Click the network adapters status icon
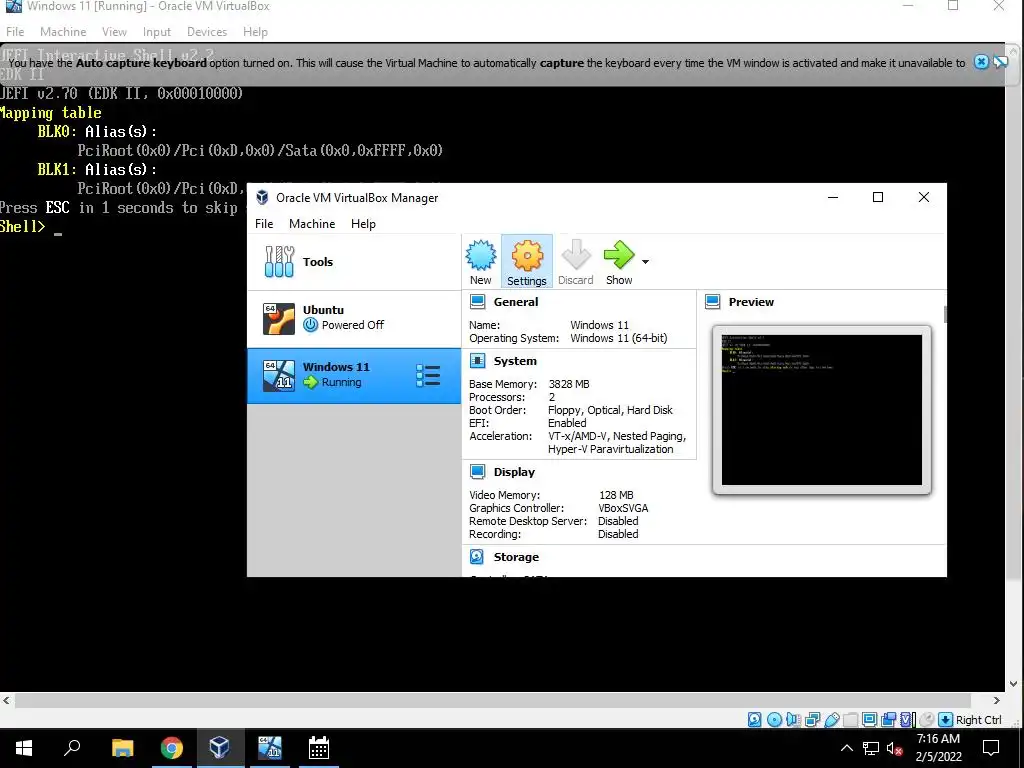This screenshot has width=1024, height=768. 812,720
